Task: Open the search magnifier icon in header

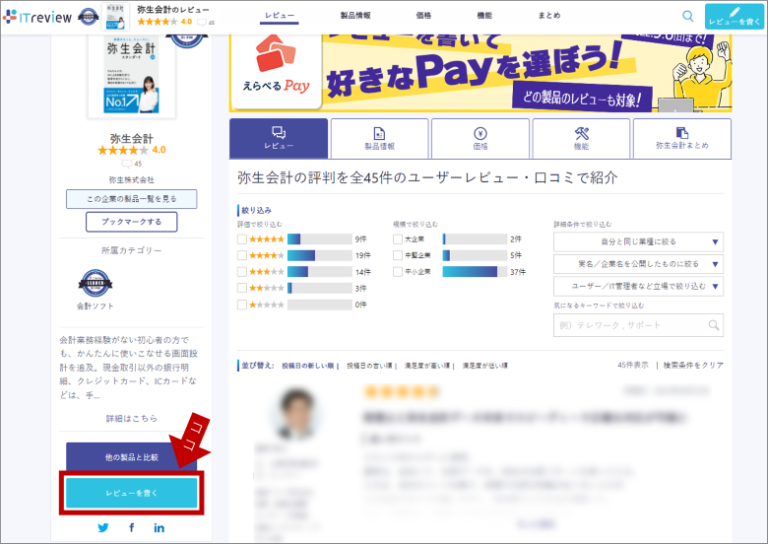Action: click(x=688, y=16)
